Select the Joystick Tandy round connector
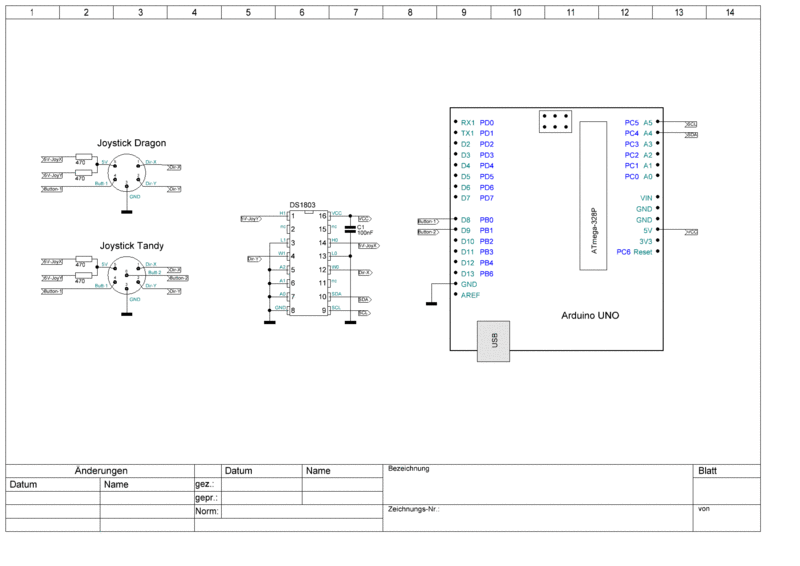Viewport: 800px width, 566px height. [x=127, y=276]
